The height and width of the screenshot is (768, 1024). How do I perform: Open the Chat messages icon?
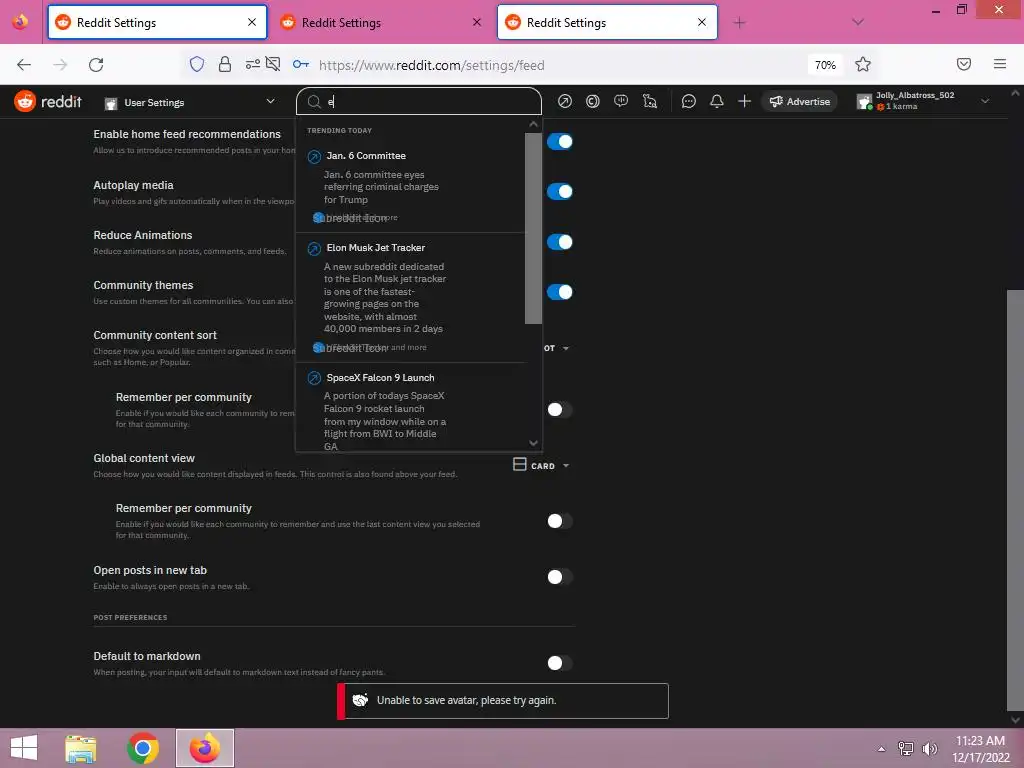[x=688, y=101]
